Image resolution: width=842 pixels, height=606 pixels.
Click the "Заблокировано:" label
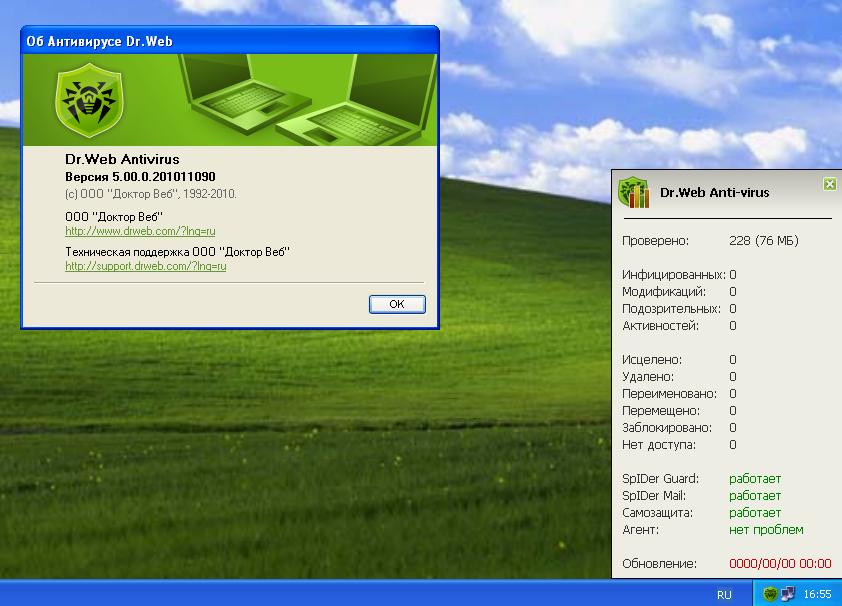tap(667, 428)
